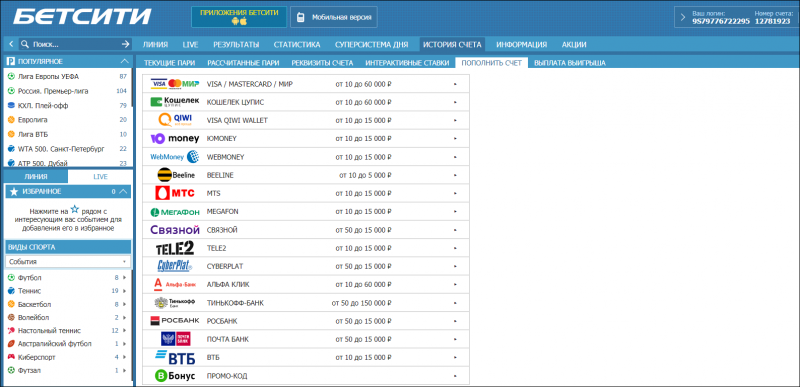Screen dimensions: 800x387
Task: Collapse the ПОПУЛЯРНОЕ section
Action: pyautogui.click(x=124, y=61)
